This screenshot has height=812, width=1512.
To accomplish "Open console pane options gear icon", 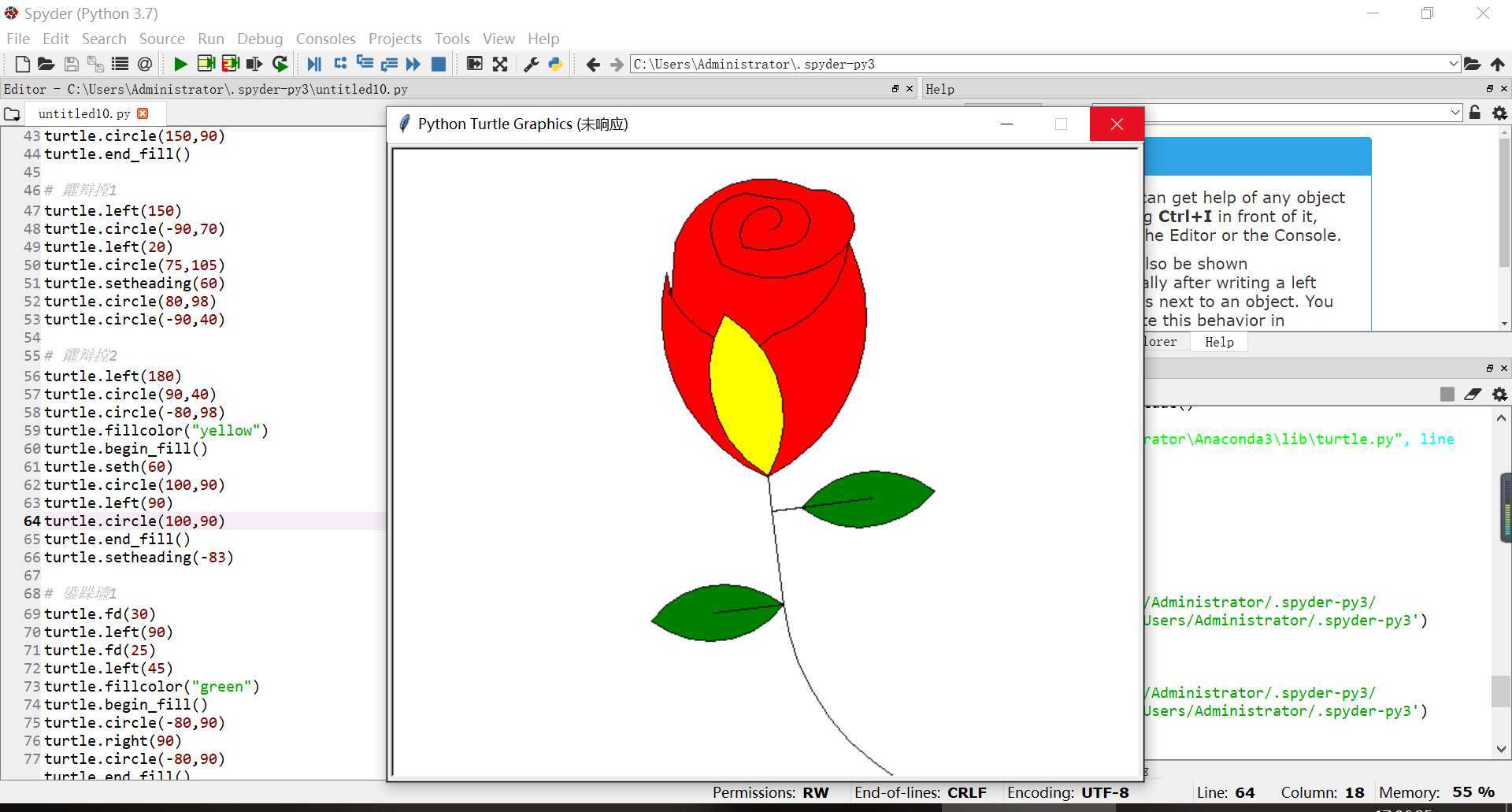I will click(x=1499, y=394).
